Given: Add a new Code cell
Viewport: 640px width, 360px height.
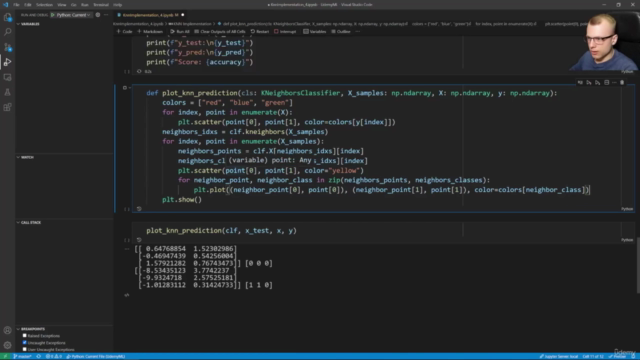Looking at the screenshot, I should coord(124,31).
